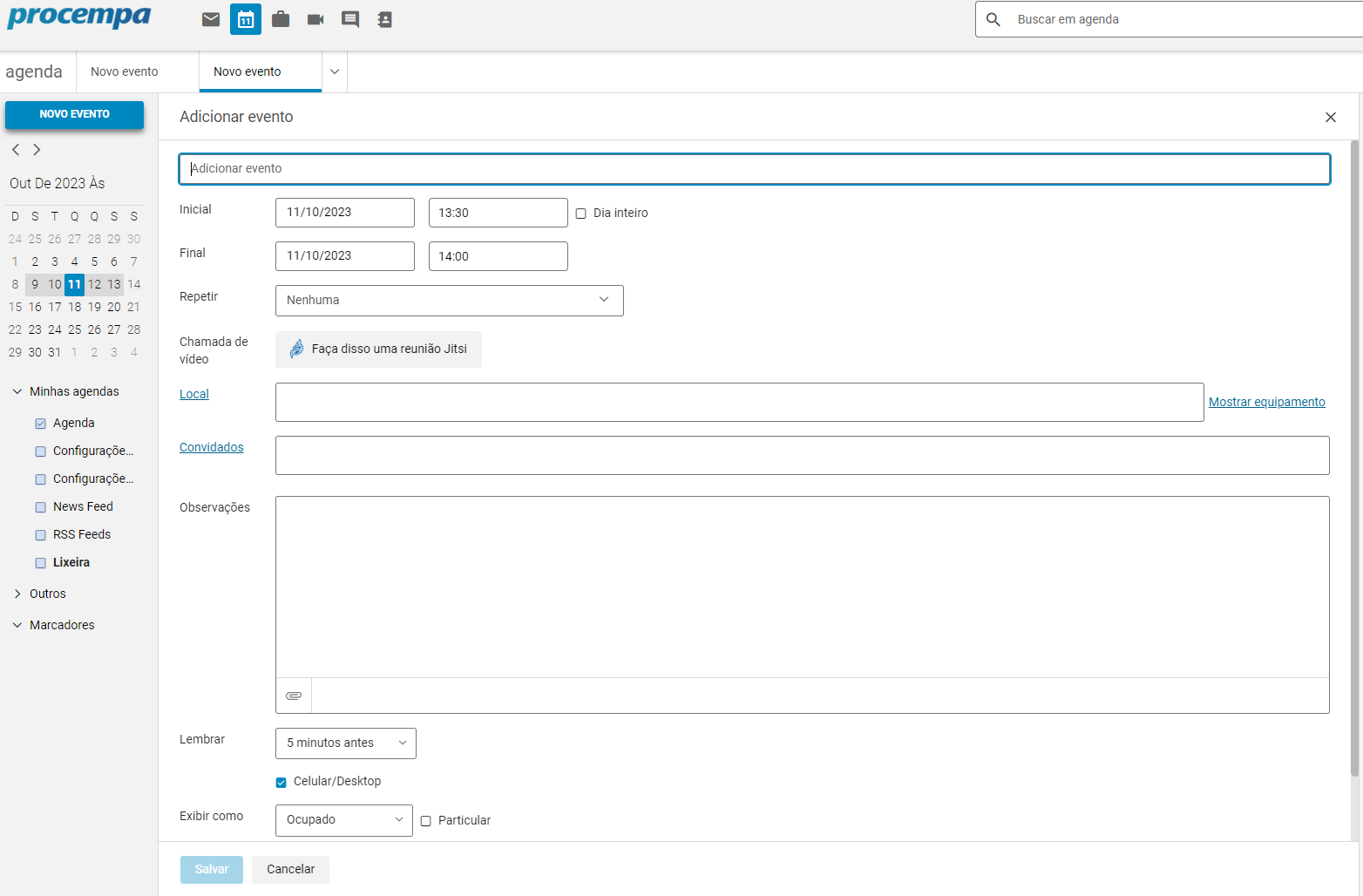Go to previous month with left arrow

point(16,150)
